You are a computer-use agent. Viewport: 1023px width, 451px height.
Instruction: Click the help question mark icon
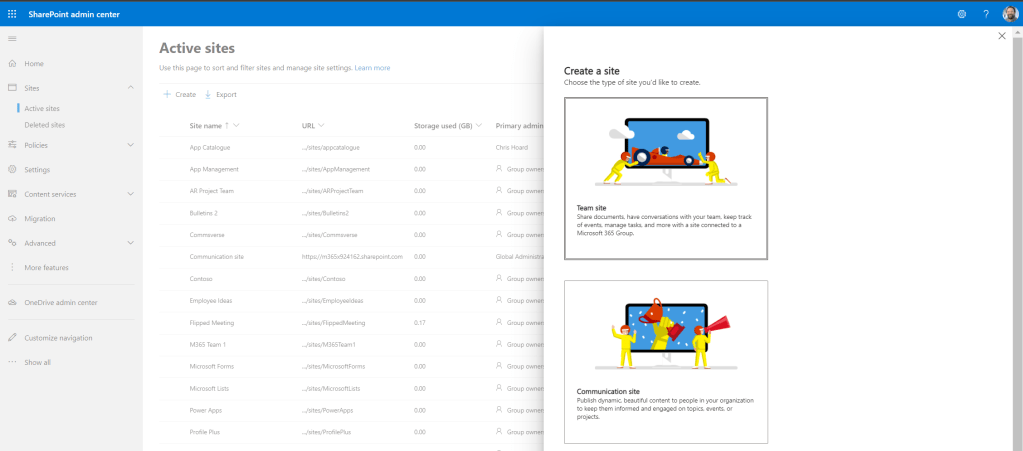[x=985, y=13]
